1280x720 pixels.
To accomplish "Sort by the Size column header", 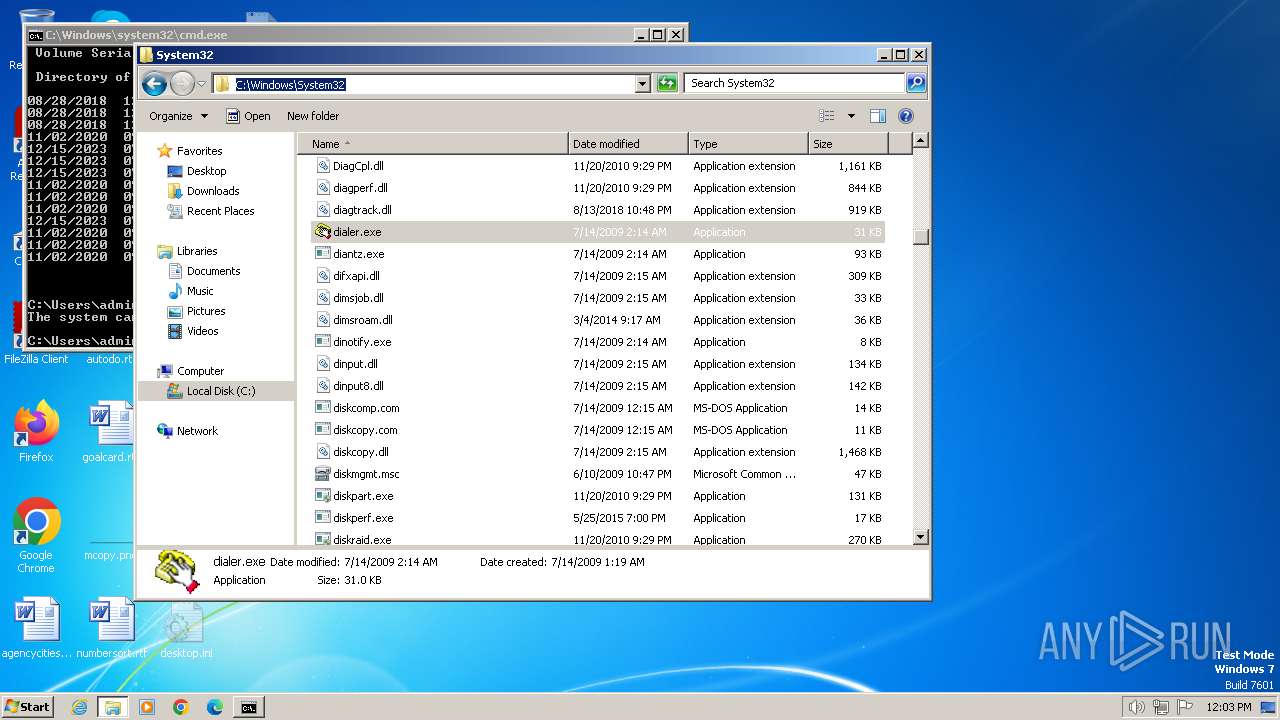I will (x=847, y=144).
